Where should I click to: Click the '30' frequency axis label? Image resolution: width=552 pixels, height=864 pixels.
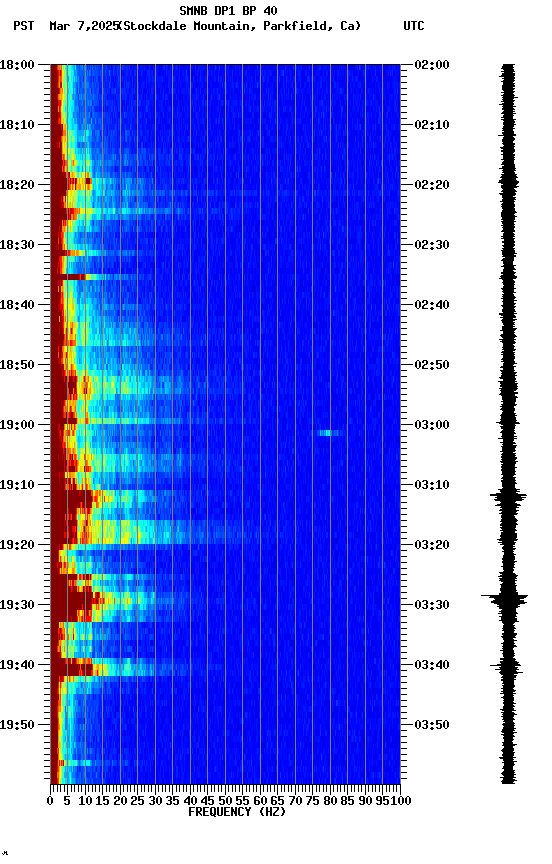tap(155, 801)
